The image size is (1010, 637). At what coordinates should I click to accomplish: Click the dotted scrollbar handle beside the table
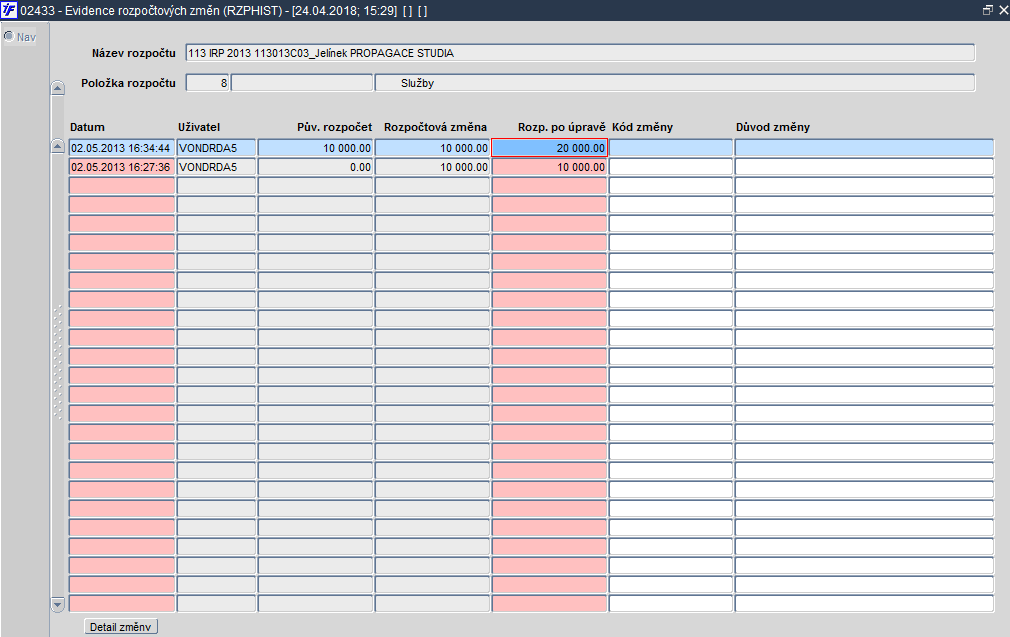[57, 363]
